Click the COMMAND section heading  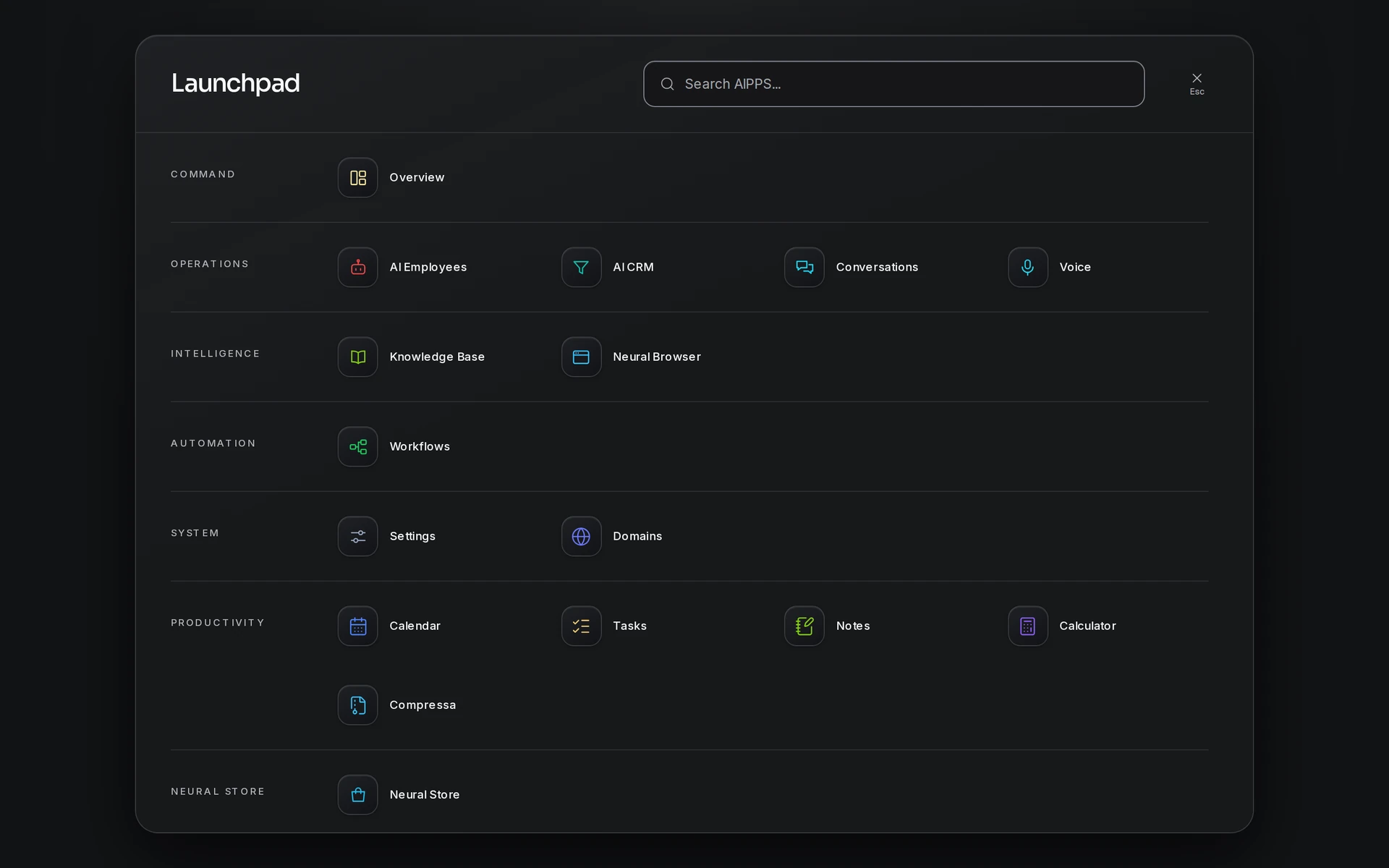coord(203,174)
